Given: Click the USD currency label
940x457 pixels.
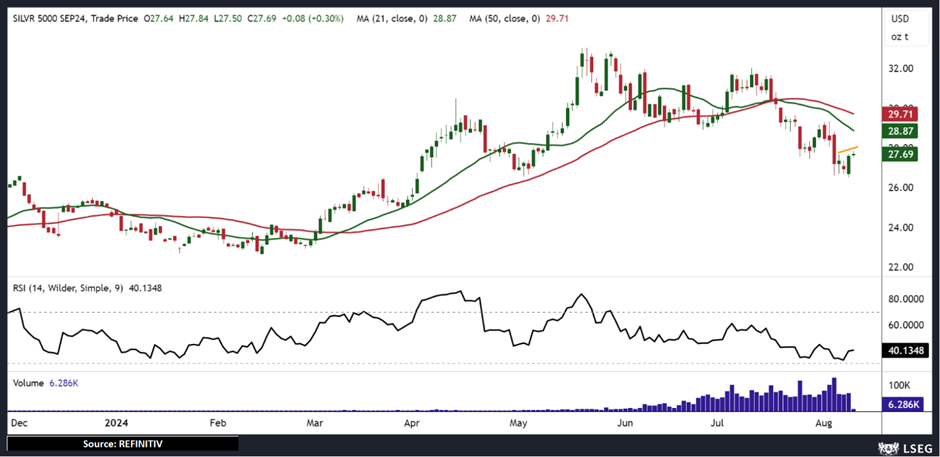Looking at the screenshot, I should coord(900,21).
